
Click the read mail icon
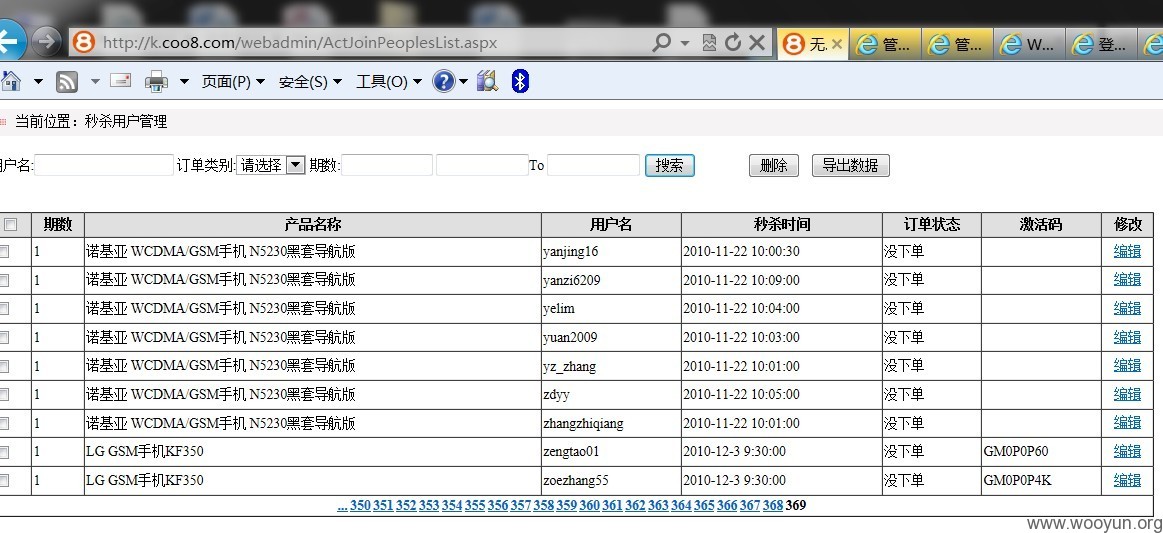click(x=120, y=80)
